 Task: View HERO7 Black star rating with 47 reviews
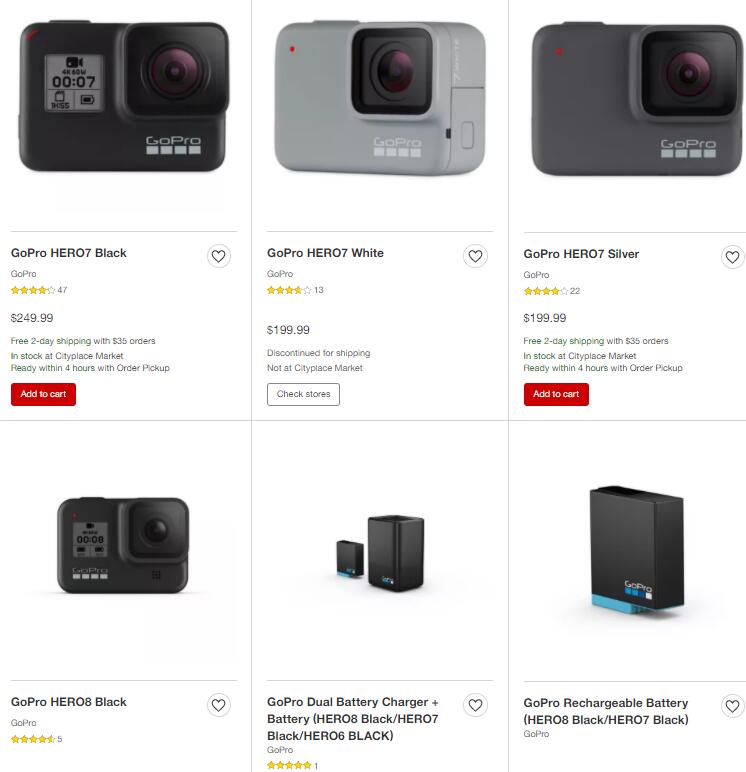point(39,290)
